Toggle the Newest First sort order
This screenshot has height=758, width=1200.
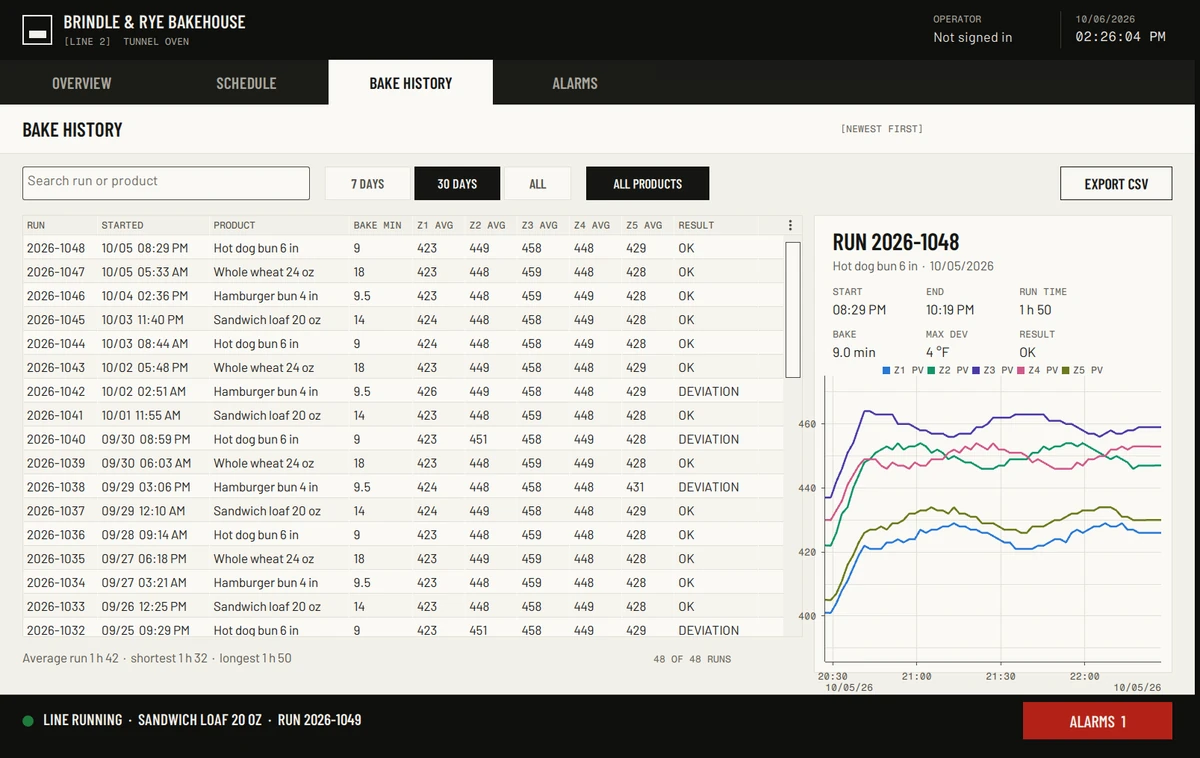pyautogui.click(x=882, y=129)
